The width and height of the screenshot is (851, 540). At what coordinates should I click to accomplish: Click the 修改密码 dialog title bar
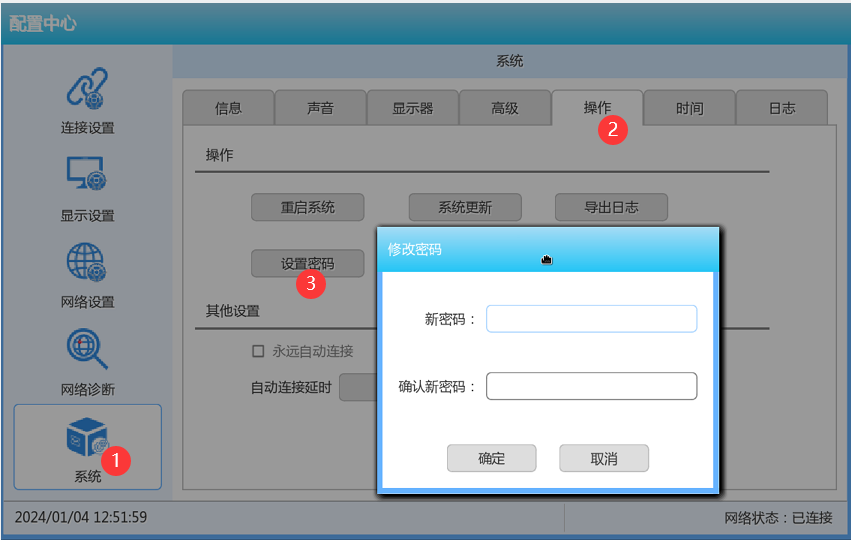(x=548, y=250)
